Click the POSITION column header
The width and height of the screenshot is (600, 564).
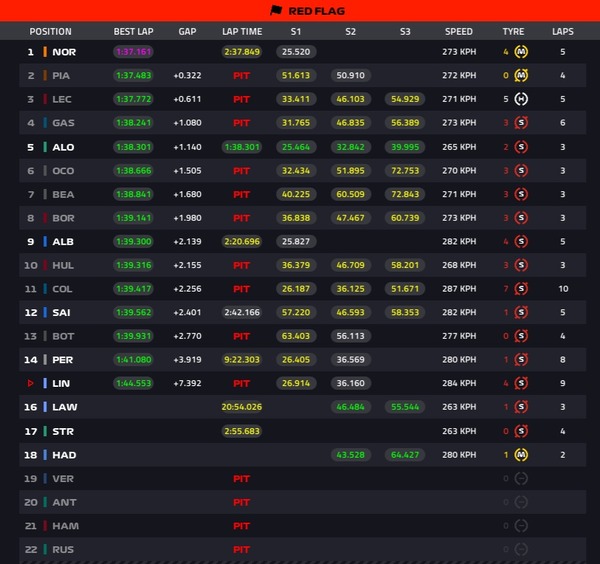(x=51, y=32)
